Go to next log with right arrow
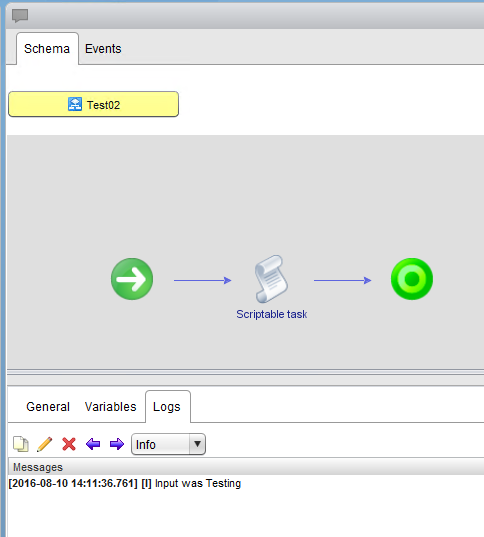 117,444
